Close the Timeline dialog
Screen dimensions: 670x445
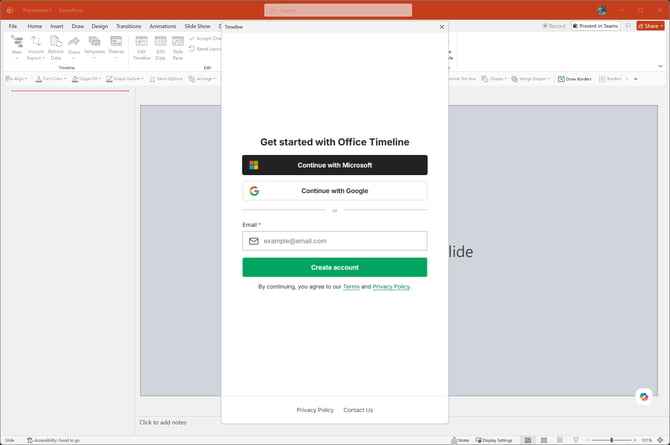tap(442, 27)
